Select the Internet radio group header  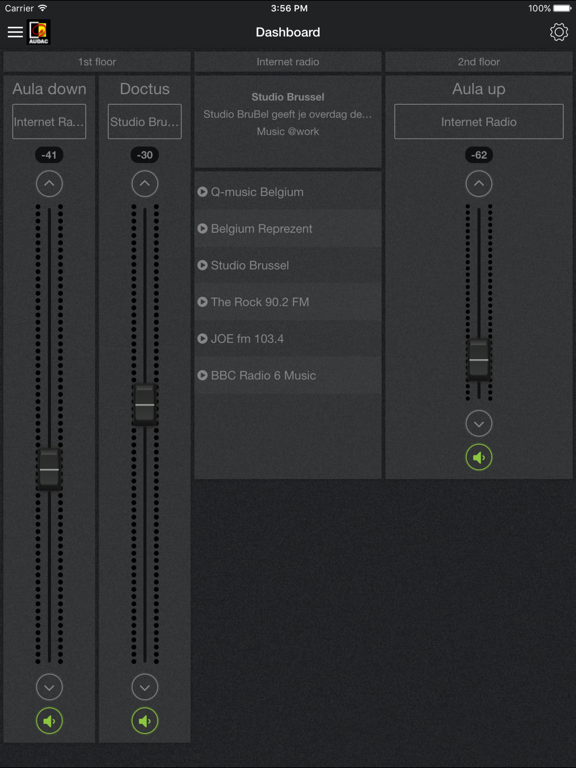(x=288, y=62)
